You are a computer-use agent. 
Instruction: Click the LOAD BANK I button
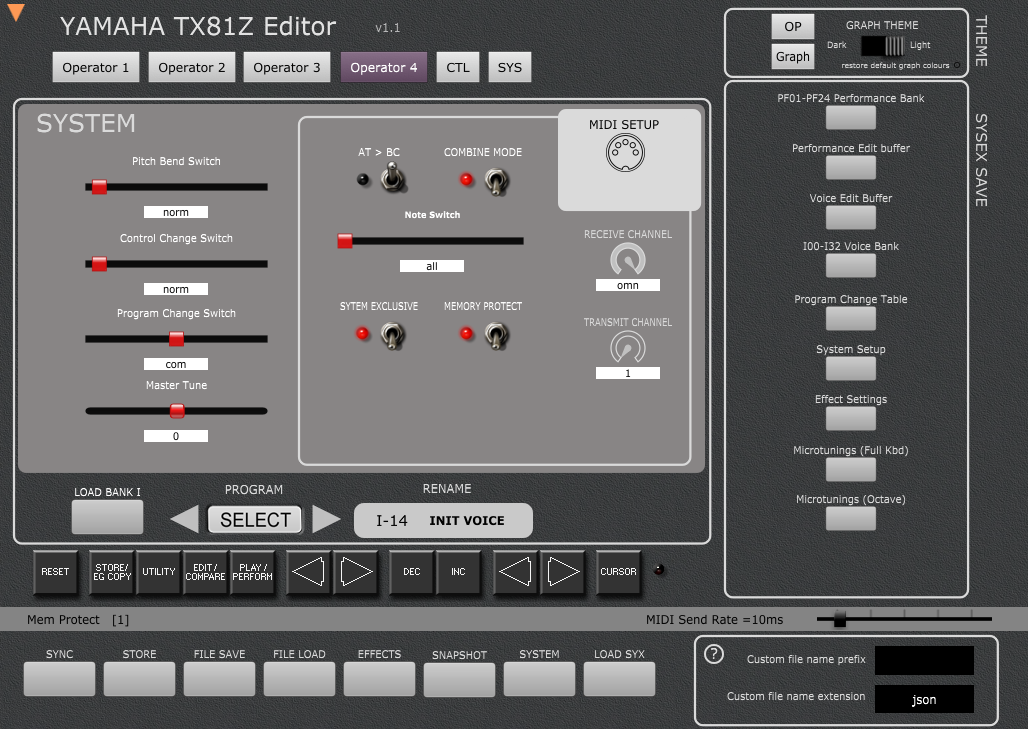point(107,515)
